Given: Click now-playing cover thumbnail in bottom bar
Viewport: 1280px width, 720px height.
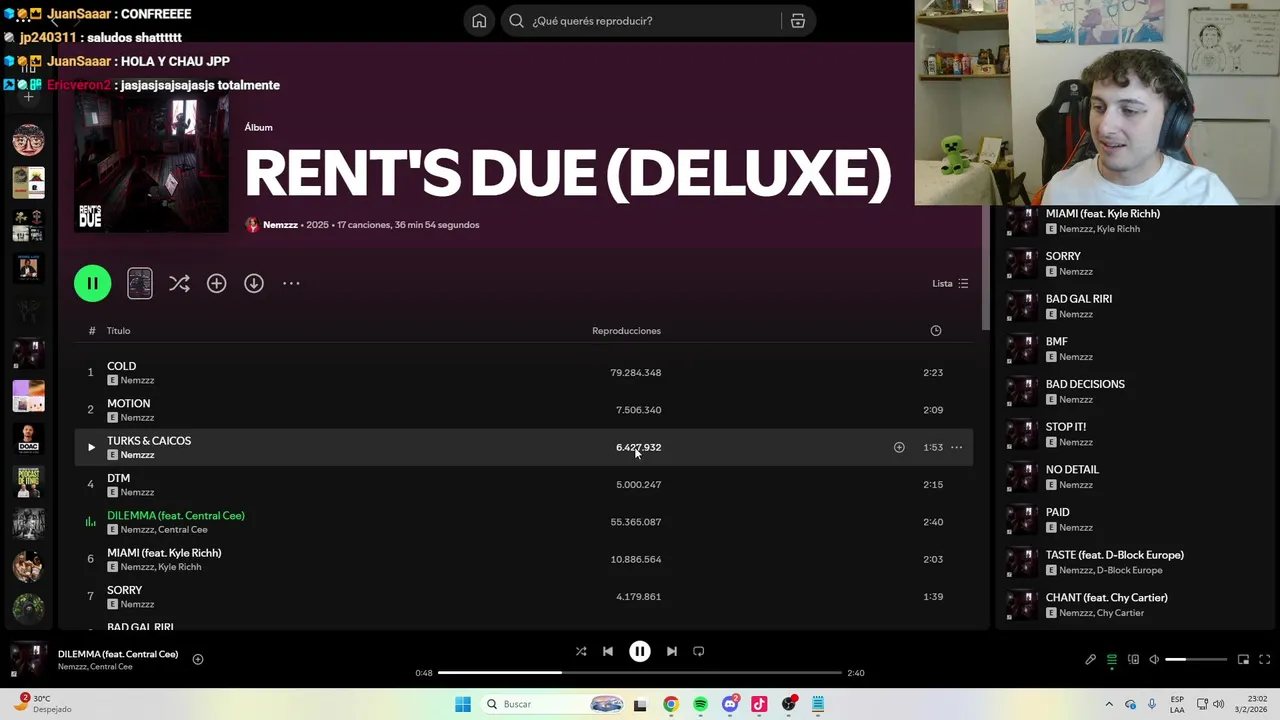Looking at the screenshot, I should pyautogui.click(x=28, y=660).
